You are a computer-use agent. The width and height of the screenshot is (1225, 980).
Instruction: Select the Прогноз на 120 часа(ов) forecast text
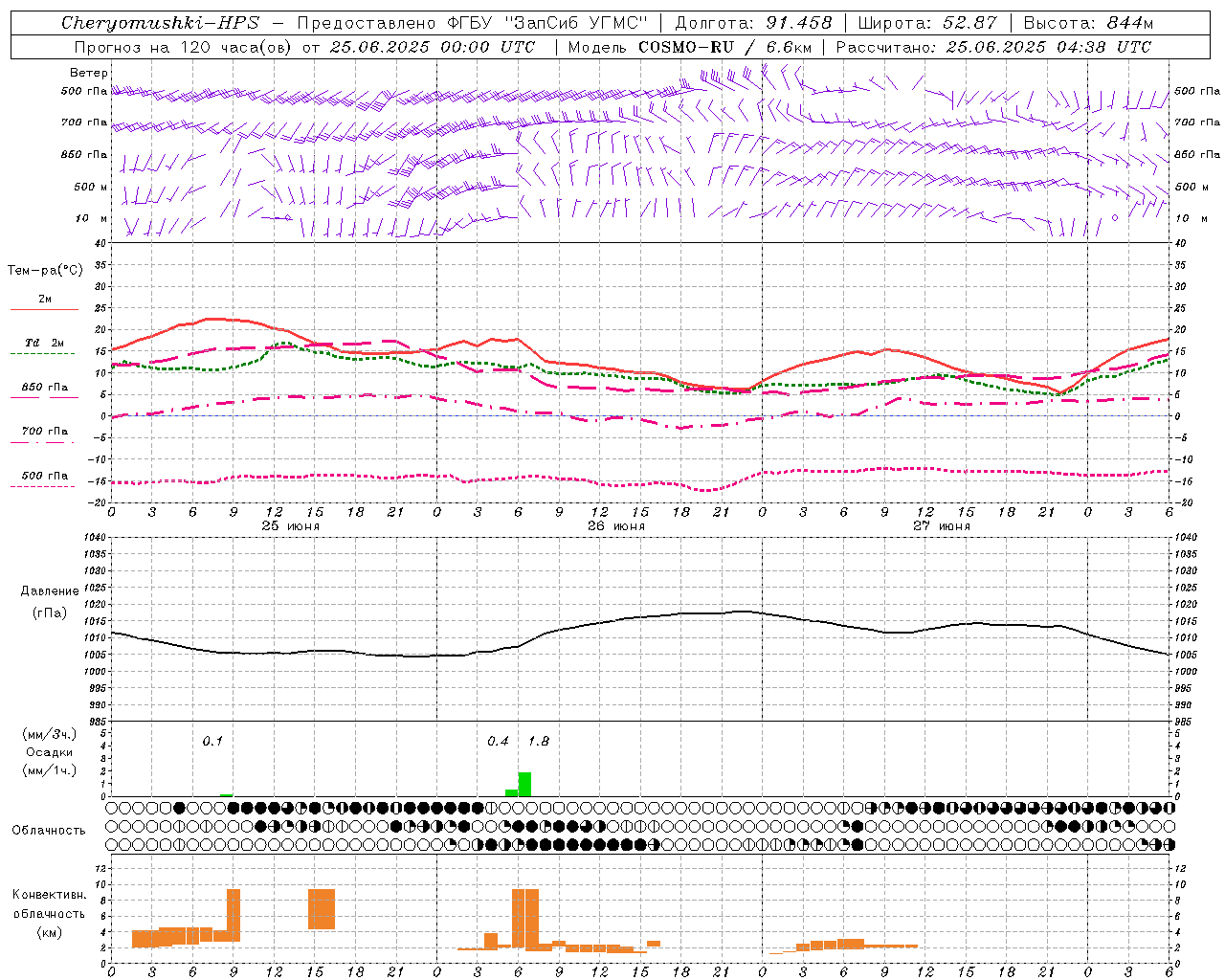pyautogui.click(x=184, y=47)
